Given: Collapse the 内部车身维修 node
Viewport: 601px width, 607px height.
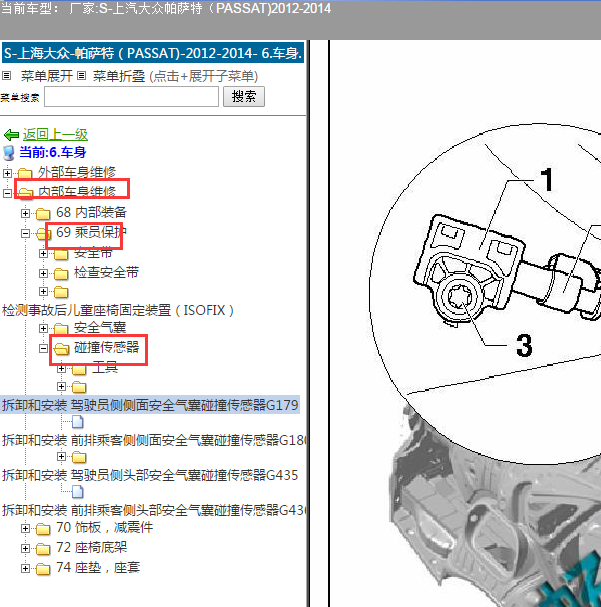Looking at the screenshot, I should pos(7,193).
